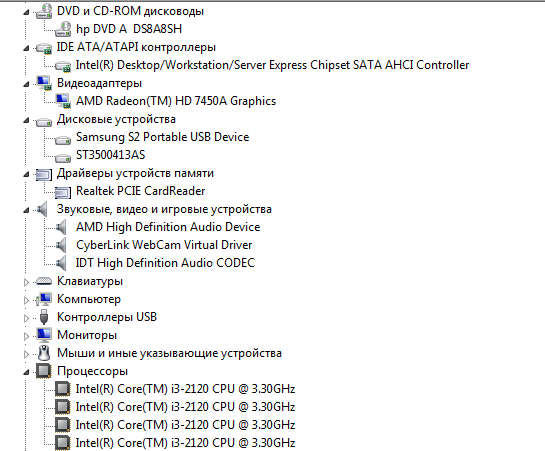Click the USB plug icon for Контроллеры USB
The image size is (545, 451).
click(x=44, y=317)
